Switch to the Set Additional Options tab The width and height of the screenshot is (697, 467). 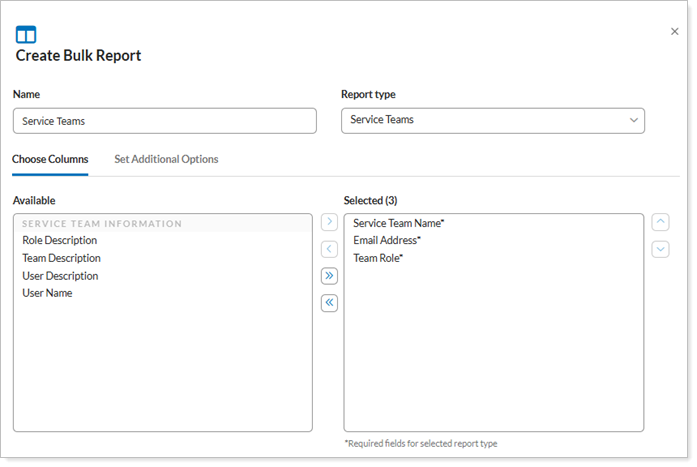[x=166, y=159]
